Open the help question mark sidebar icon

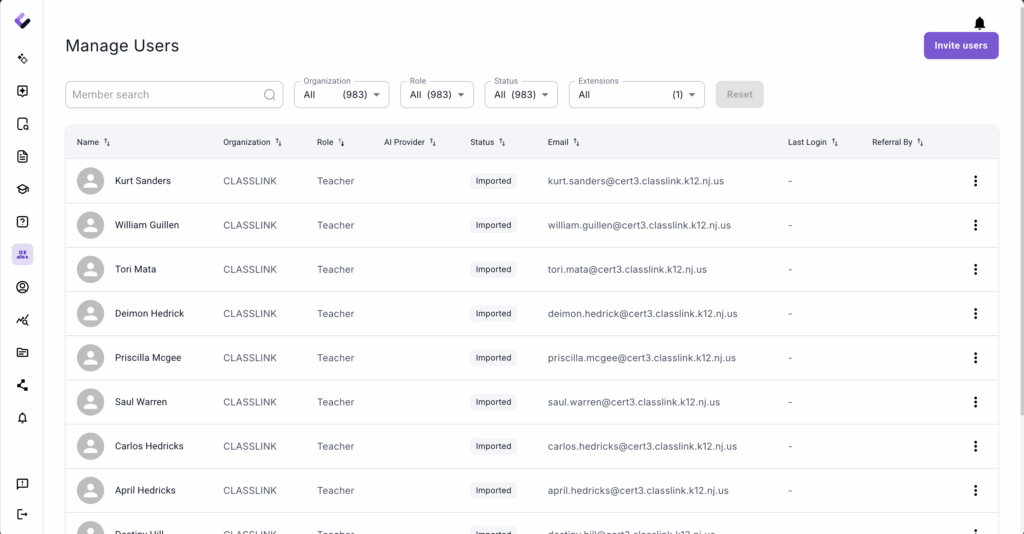[x=22, y=222]
